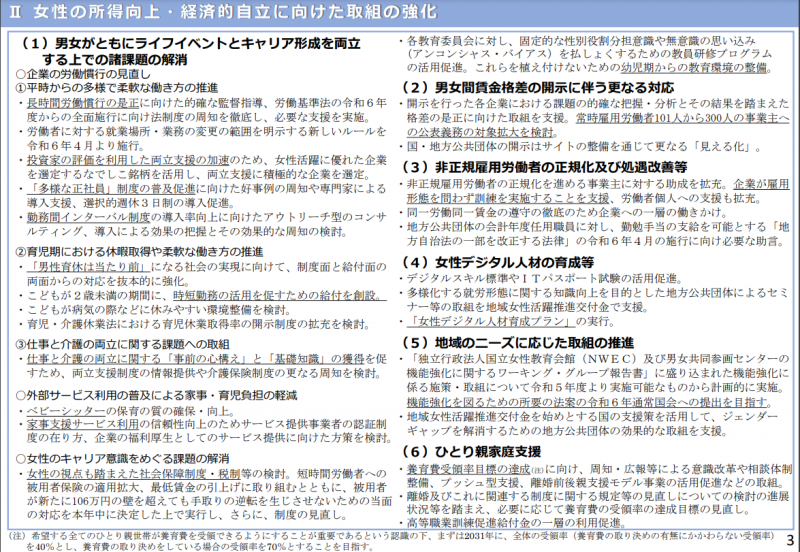Image resolution: width=800 pixels, height=552 pixels.
Task: Open the underlined 長時間労働慣行の是正 text
Action: (83, 102)
